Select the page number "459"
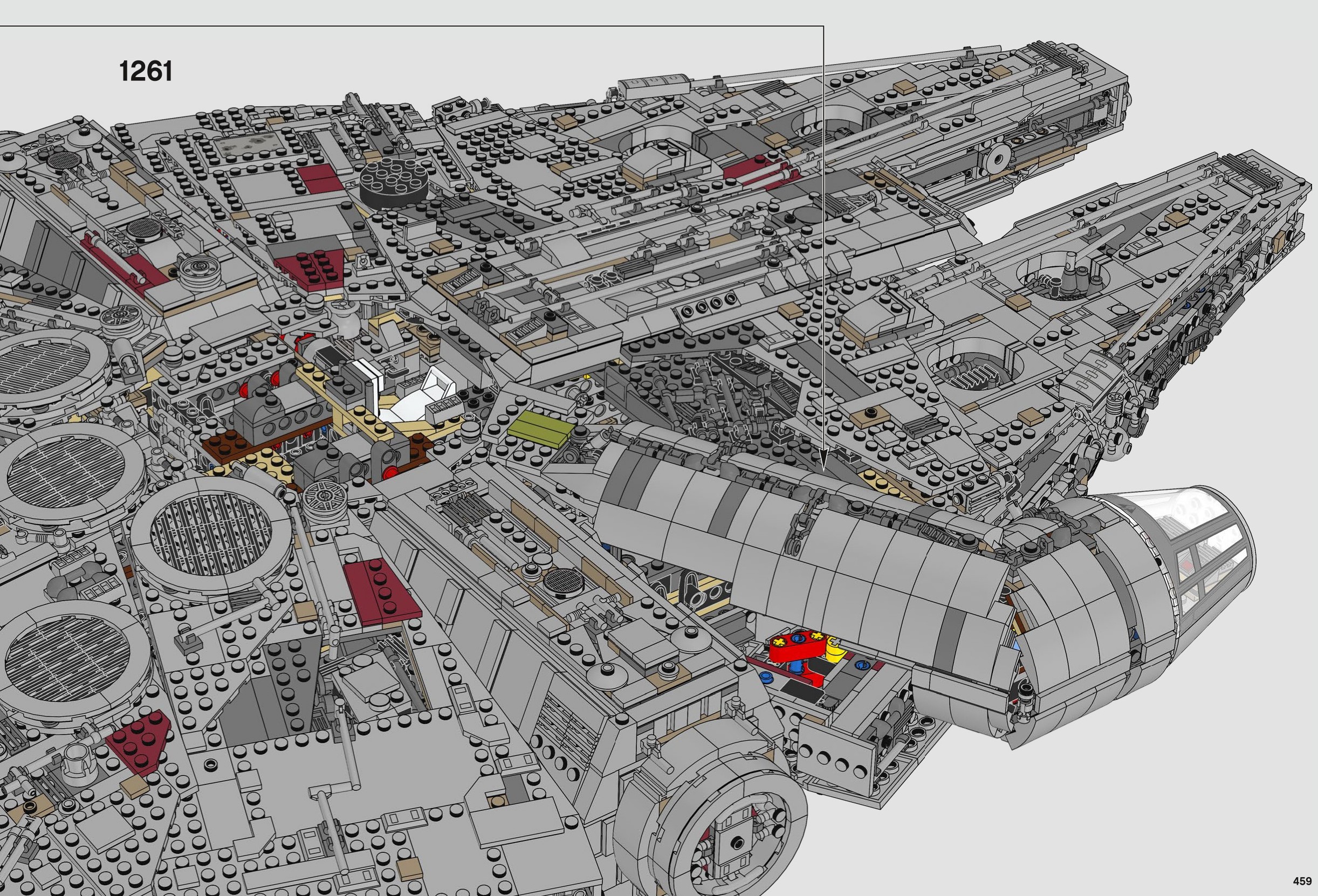The image size is (1318, 896). 1302,881
